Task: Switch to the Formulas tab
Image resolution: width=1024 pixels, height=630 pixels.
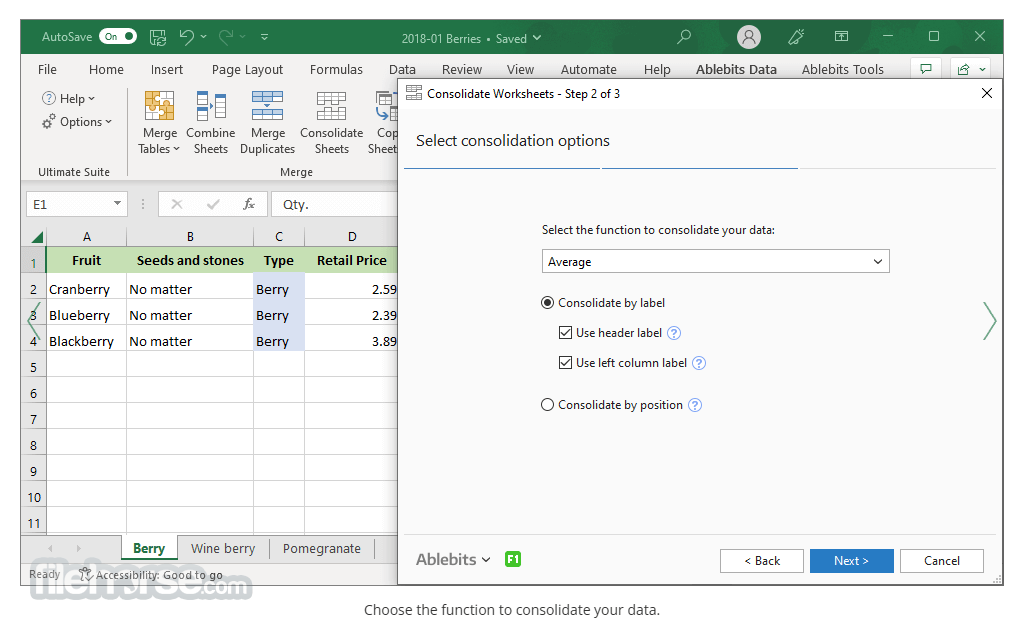Action: [x=336, y=69]
